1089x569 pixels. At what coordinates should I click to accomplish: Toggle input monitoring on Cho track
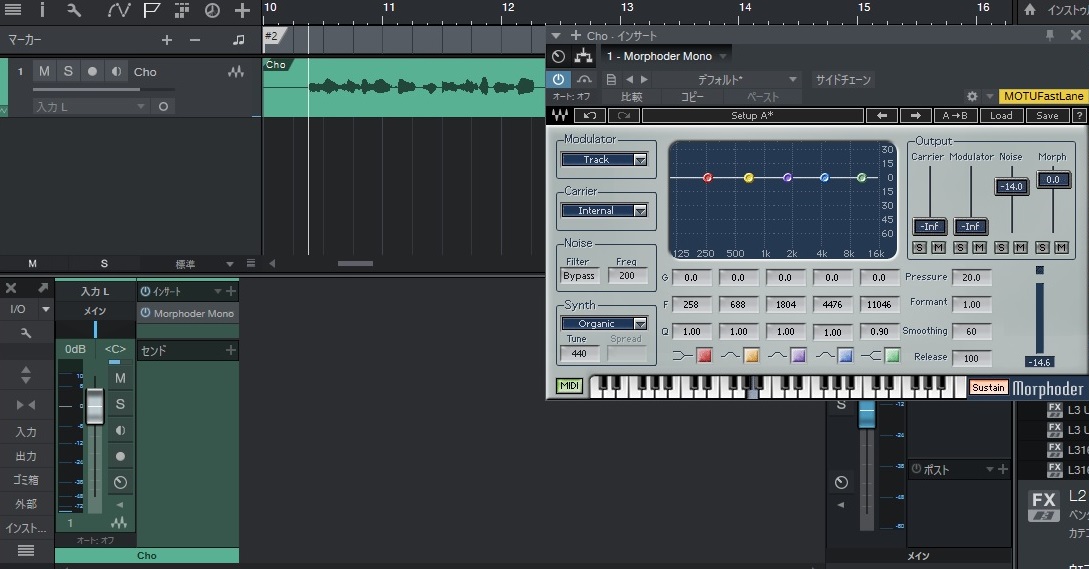116,72
